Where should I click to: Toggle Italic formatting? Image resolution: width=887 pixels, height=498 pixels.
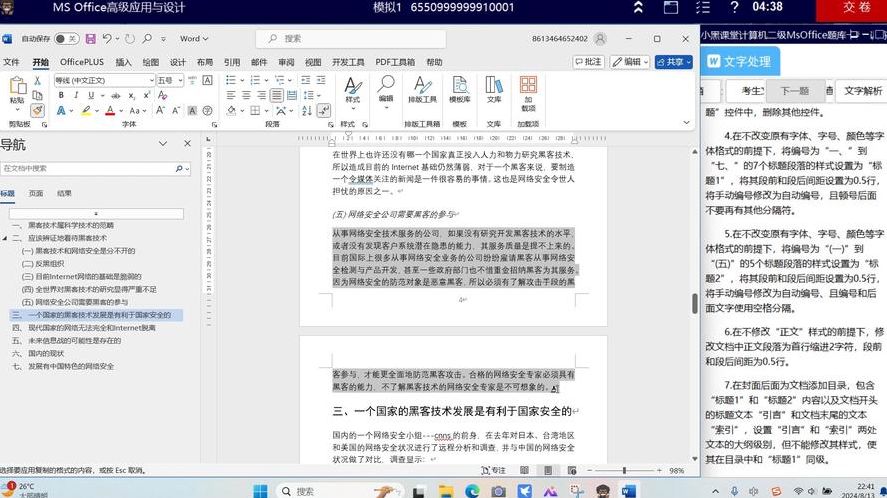tap(76, 96)
